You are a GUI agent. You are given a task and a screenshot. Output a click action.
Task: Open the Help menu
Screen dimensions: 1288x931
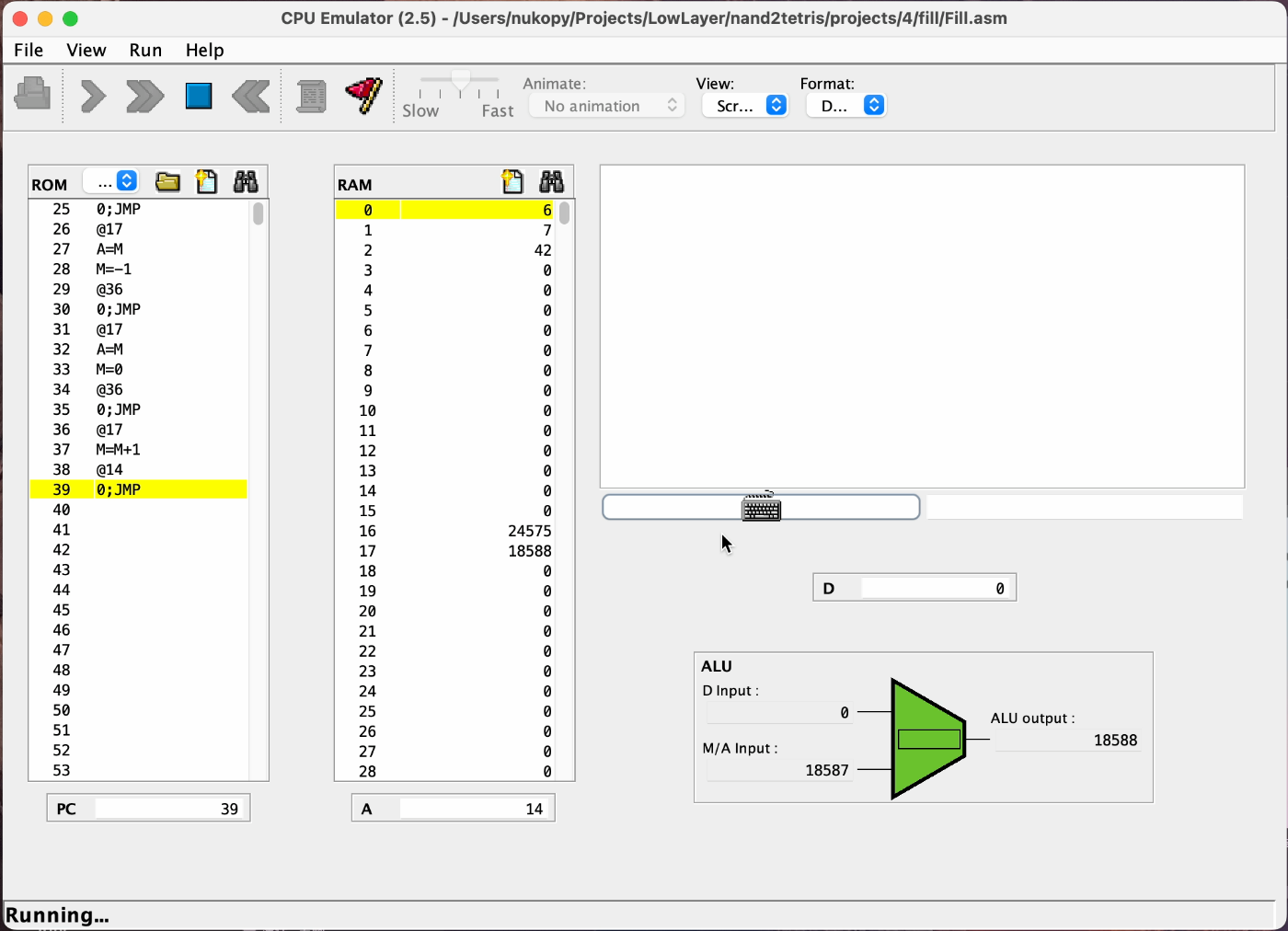click(x=204, y=50)
